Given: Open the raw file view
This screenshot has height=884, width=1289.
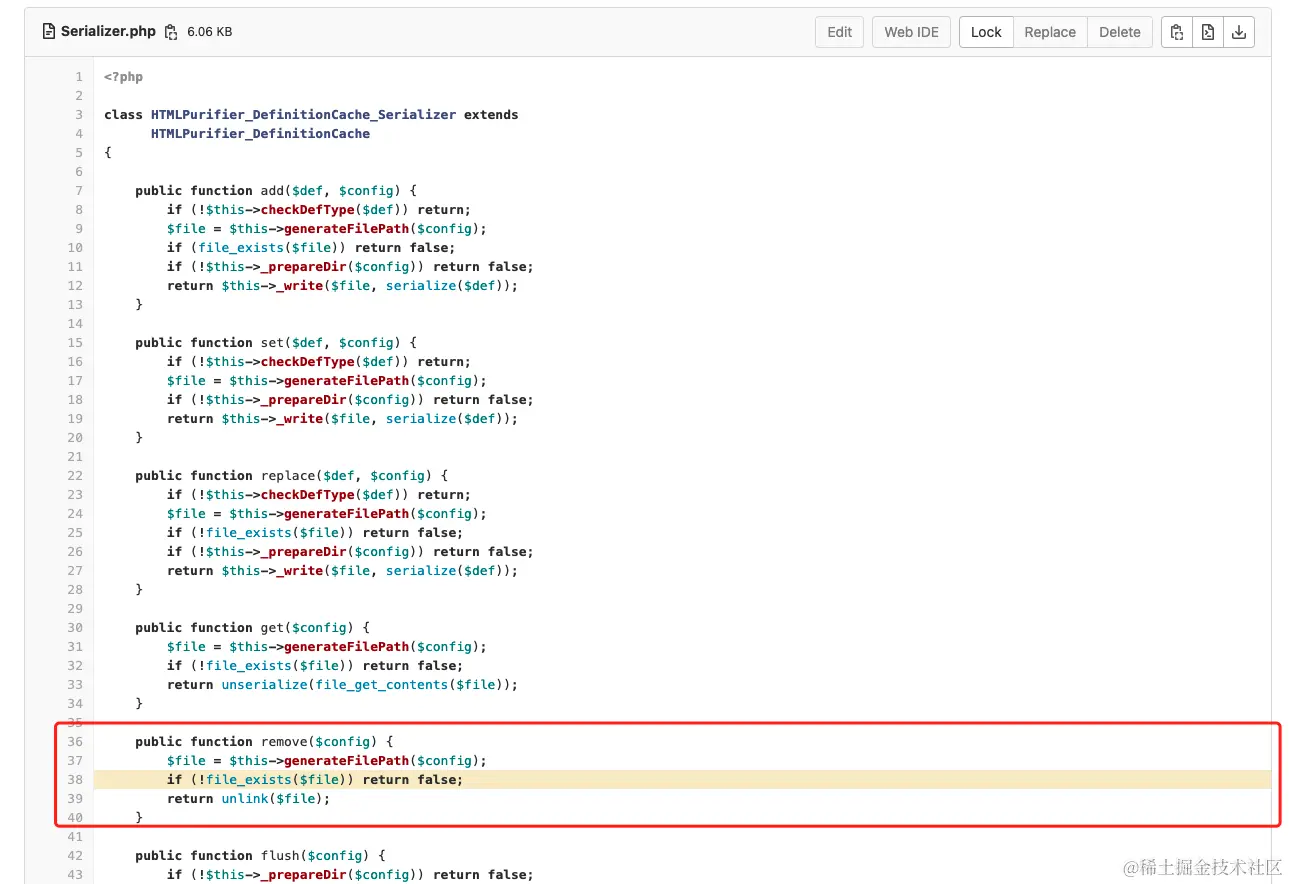Looking at the screenshot, I should [x=1208, y=32].
